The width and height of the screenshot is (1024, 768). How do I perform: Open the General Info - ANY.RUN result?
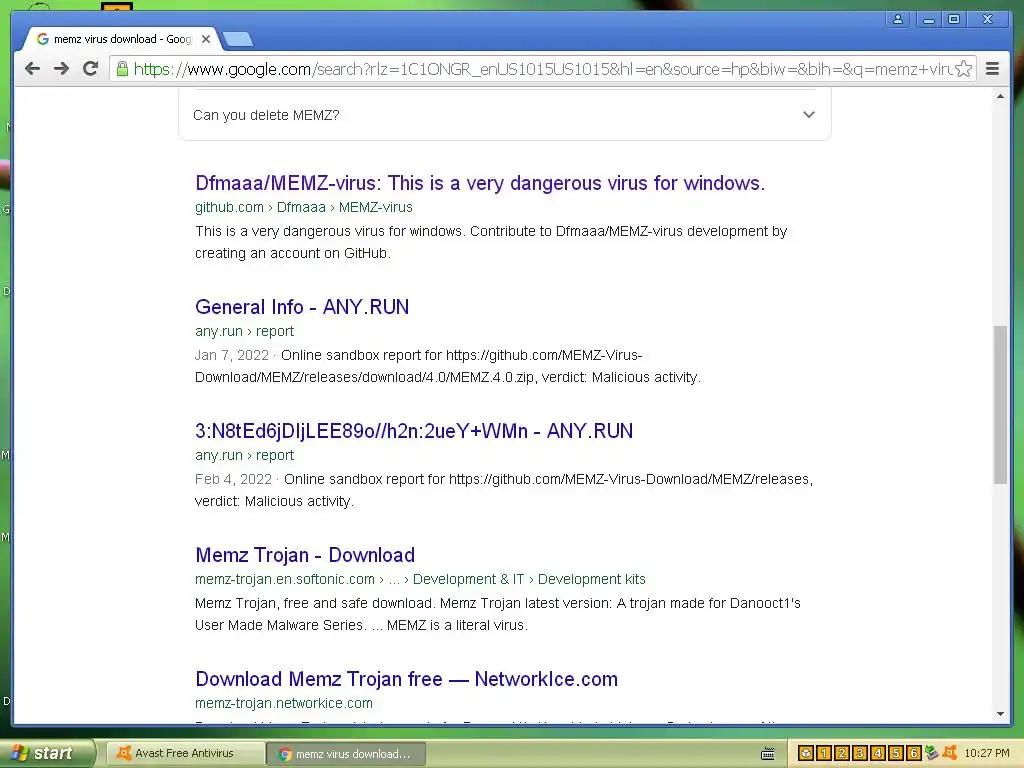pos(302,307)
